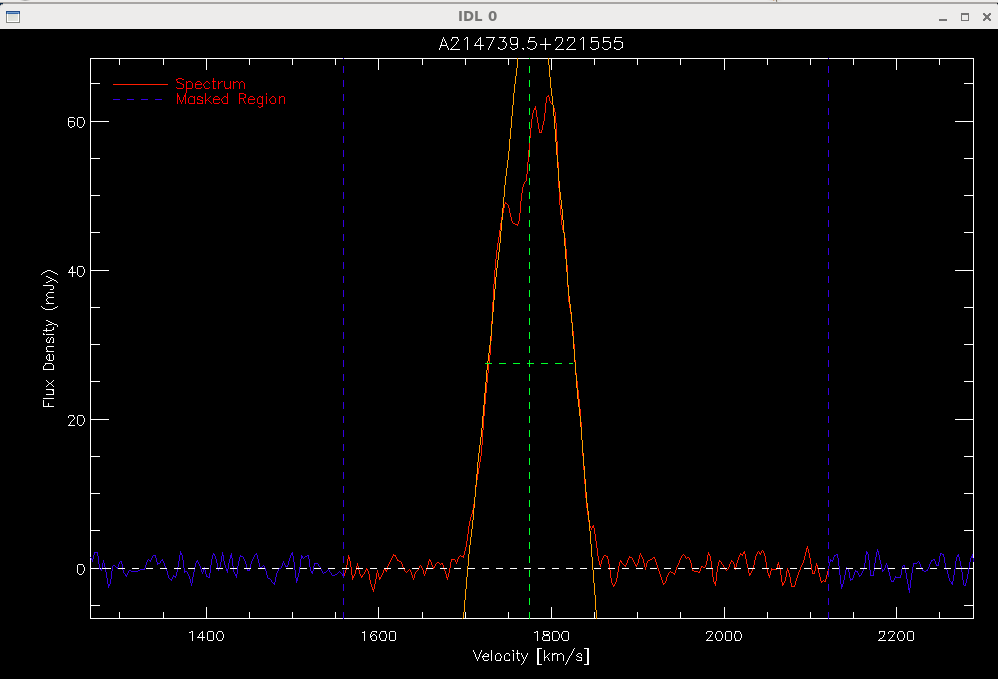Click the green cross at the half-maximum center
The height and width of the screenshot is (679, 998).
pyautogui.click(x=530, y=363)
